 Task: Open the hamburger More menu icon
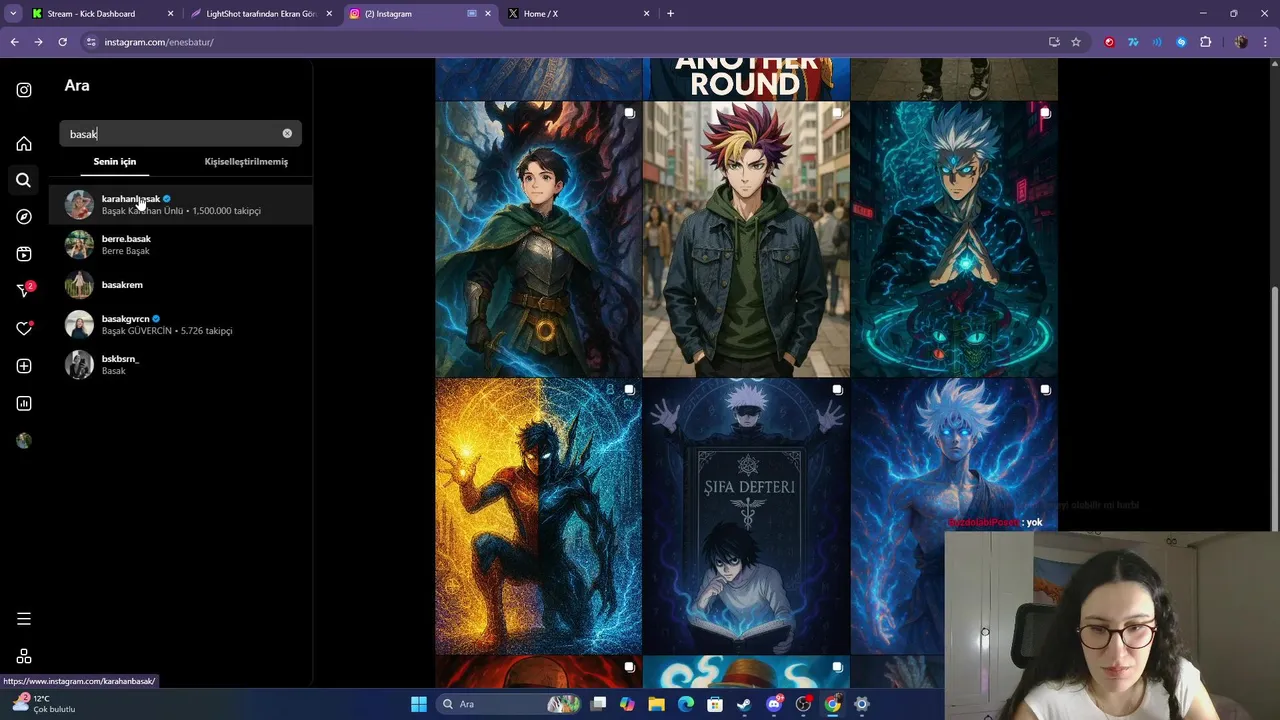pyautogui.click(x=24, y=619)
